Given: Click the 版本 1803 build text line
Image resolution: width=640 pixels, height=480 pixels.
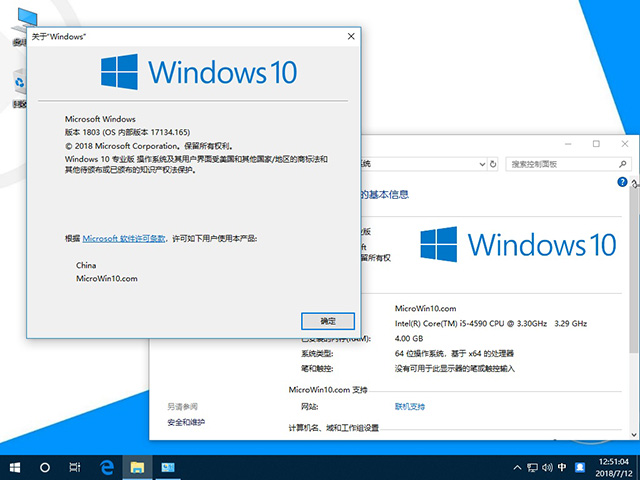Looking at the screenshot, I should [x=127, y=132].
